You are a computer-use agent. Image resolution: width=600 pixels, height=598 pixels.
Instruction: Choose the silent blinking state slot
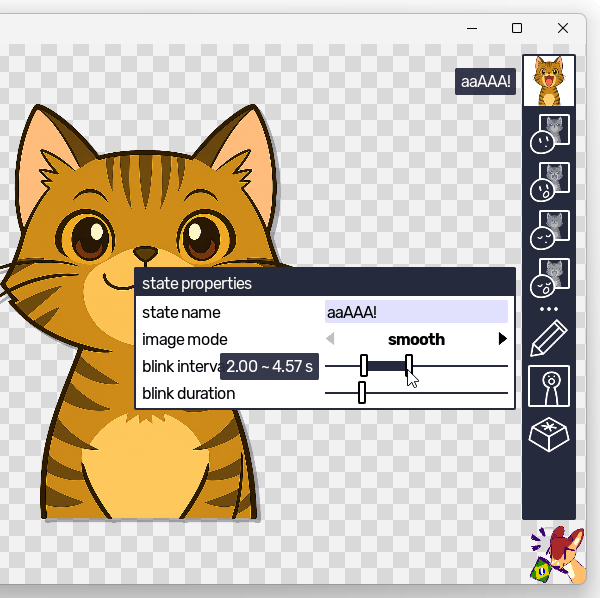[x=549, y=229]
